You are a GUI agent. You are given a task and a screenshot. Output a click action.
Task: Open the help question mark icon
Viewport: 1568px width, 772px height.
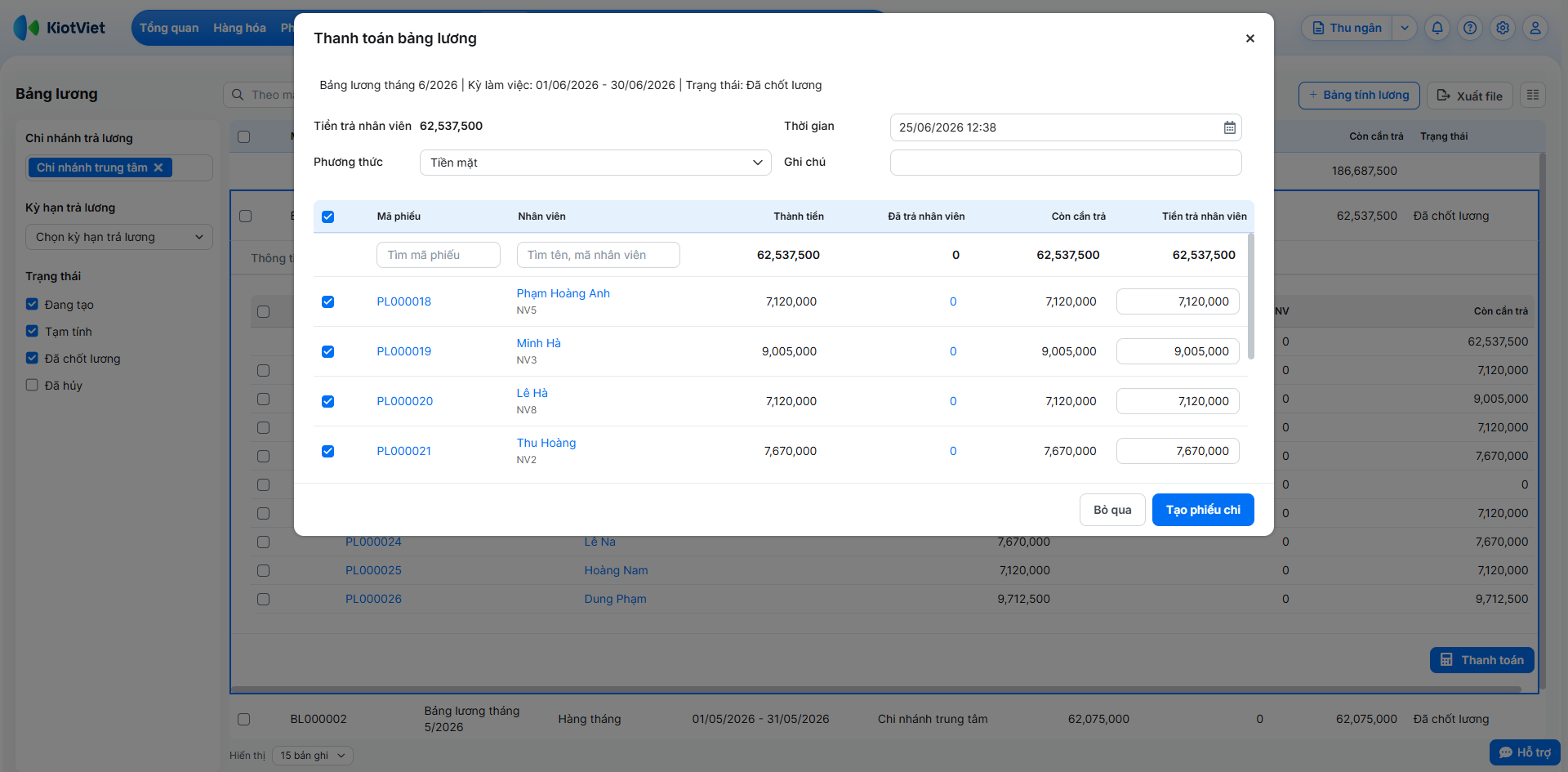1470,28
